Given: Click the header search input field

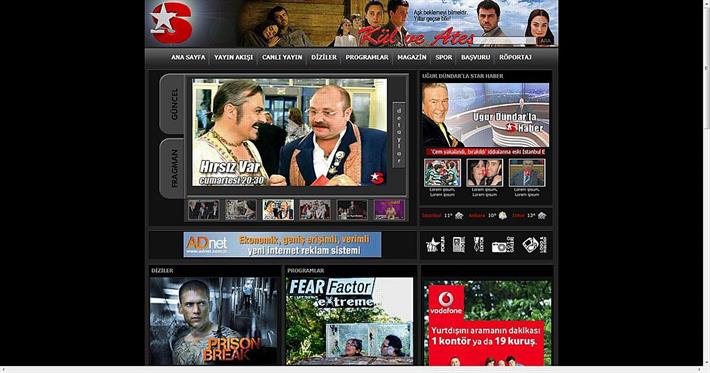Looking at the screenshot, I should click(504, 41).
